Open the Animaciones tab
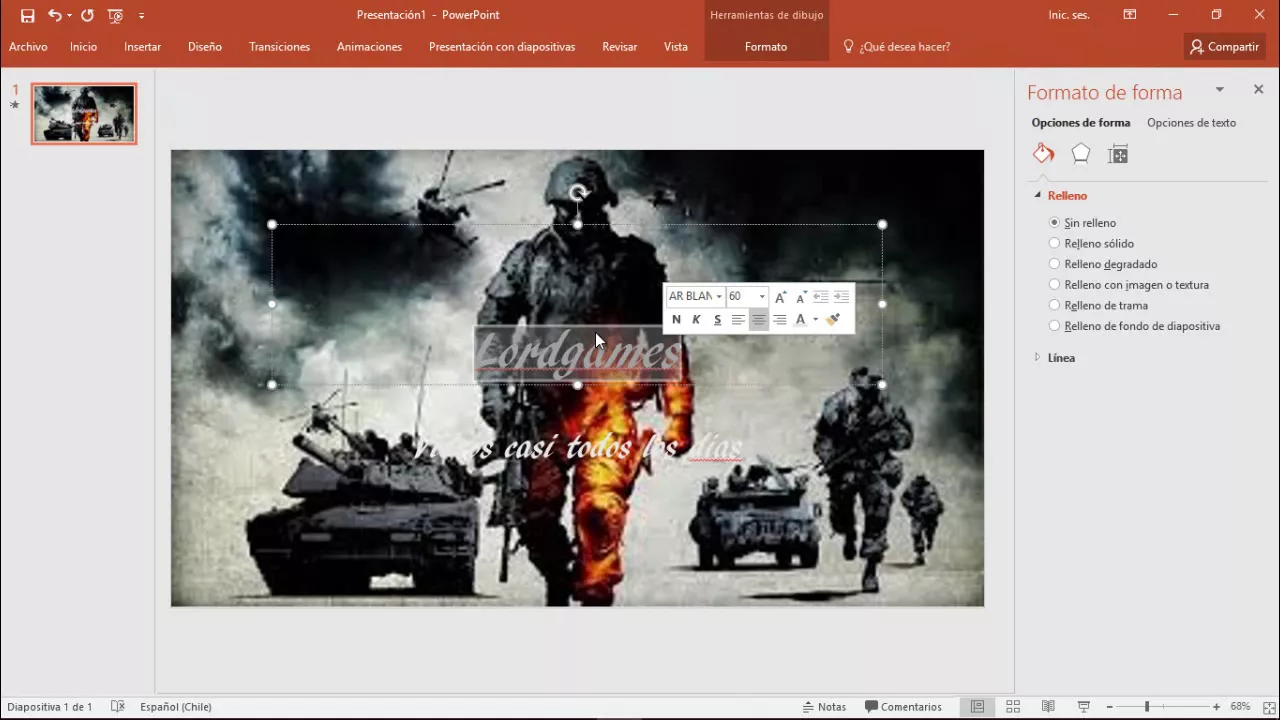 point(369,47)
